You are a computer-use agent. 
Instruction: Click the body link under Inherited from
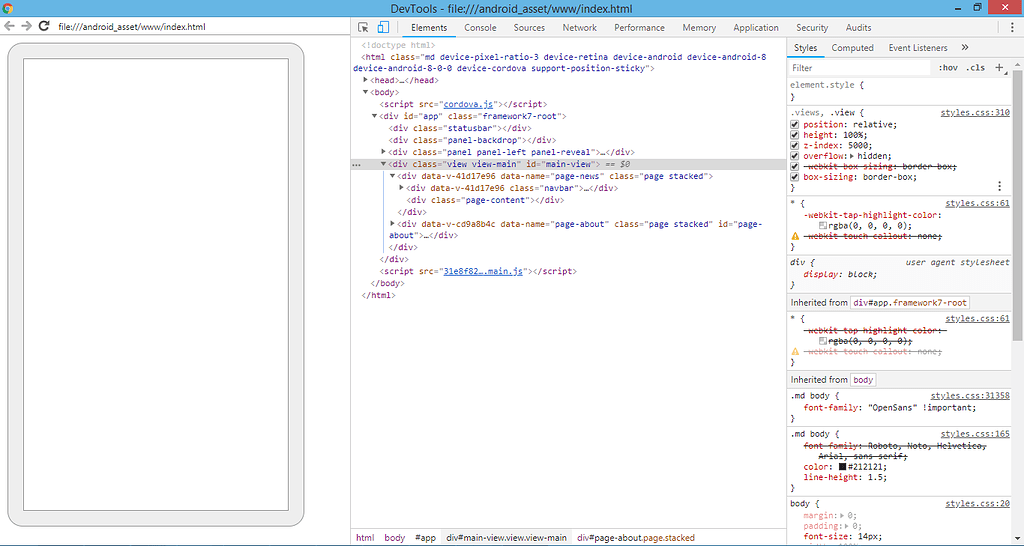(x=863, y=379)
